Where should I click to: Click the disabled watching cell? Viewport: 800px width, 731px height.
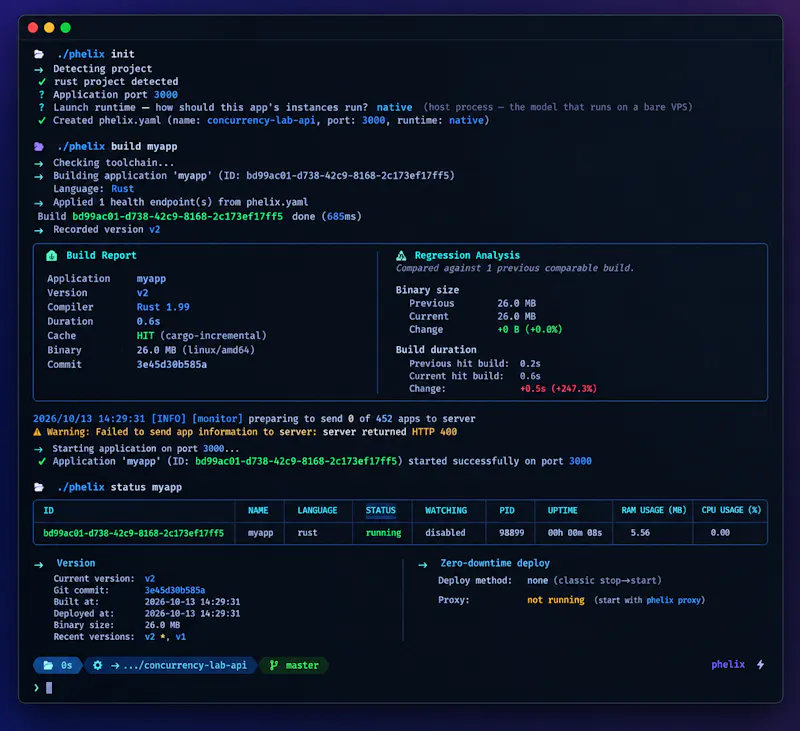point(445,533)
